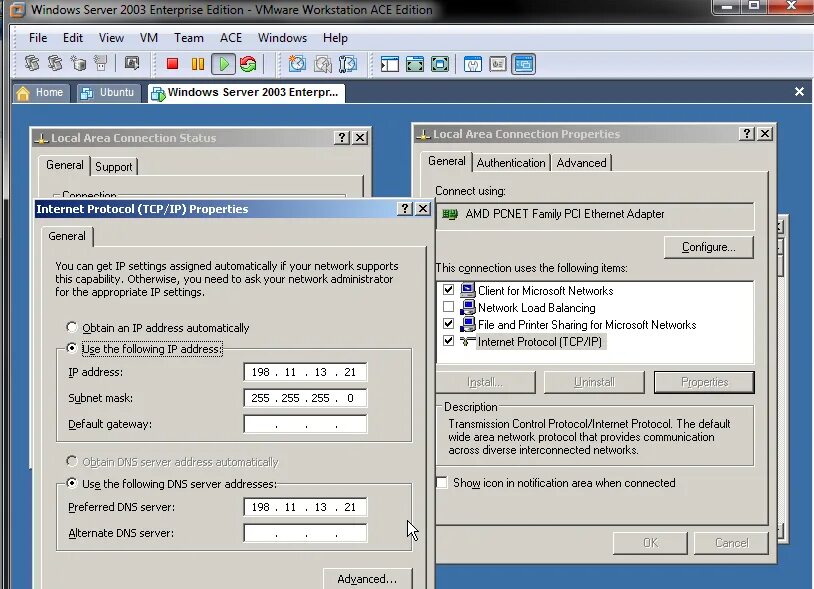Screen dimensions: 814x589
Task: Click Uninstall button in Connection Properties
Action: coord(594,382)
